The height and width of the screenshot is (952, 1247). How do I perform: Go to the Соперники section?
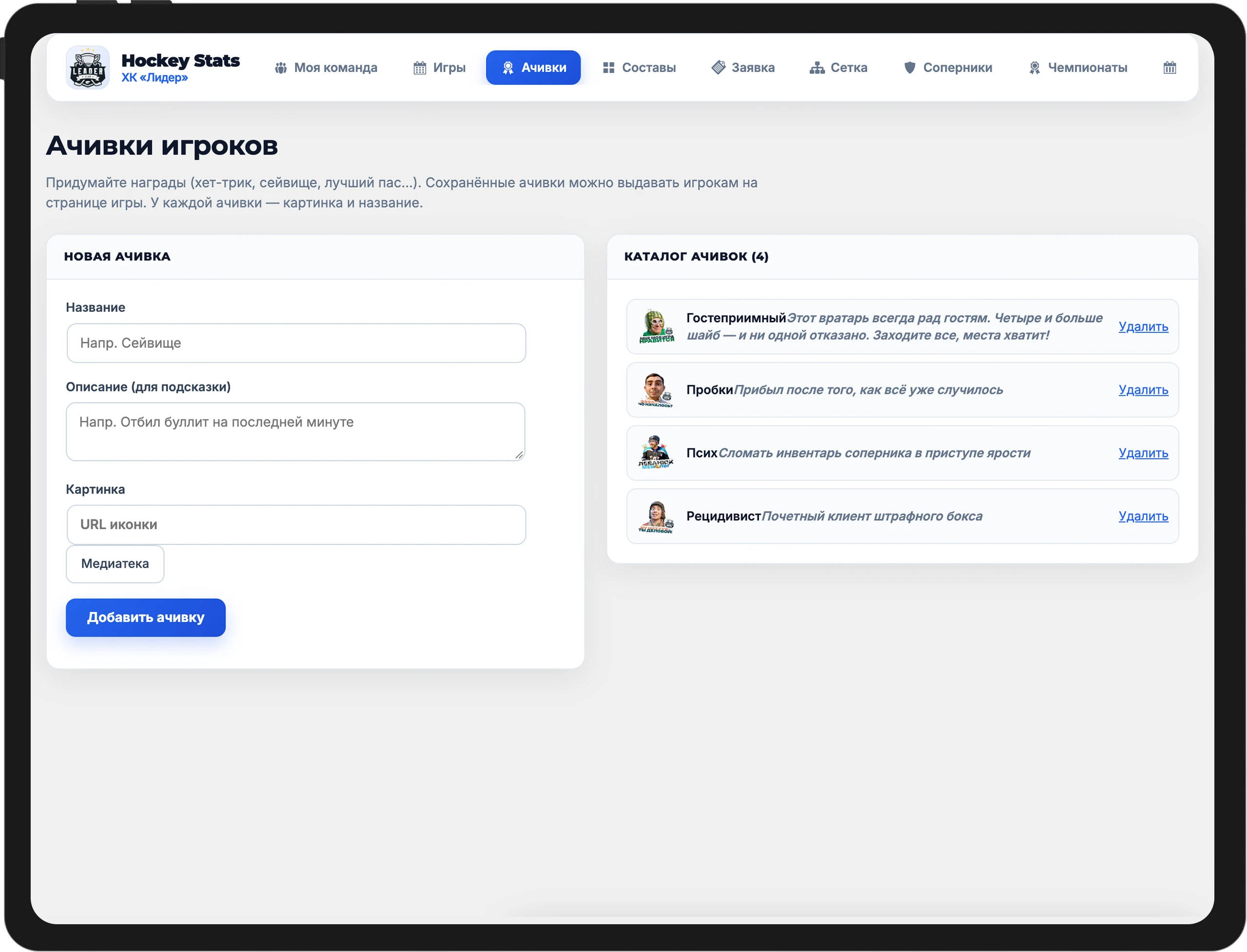pos(948,67)
